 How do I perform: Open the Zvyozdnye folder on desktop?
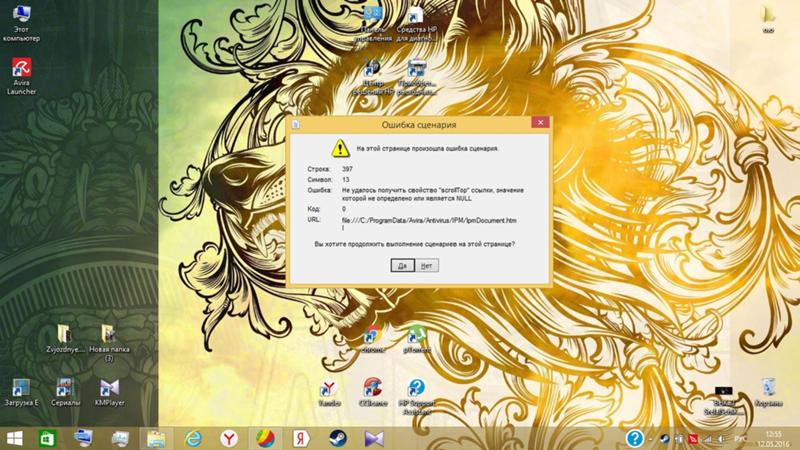pyautogui.click(x=64, y=339)
